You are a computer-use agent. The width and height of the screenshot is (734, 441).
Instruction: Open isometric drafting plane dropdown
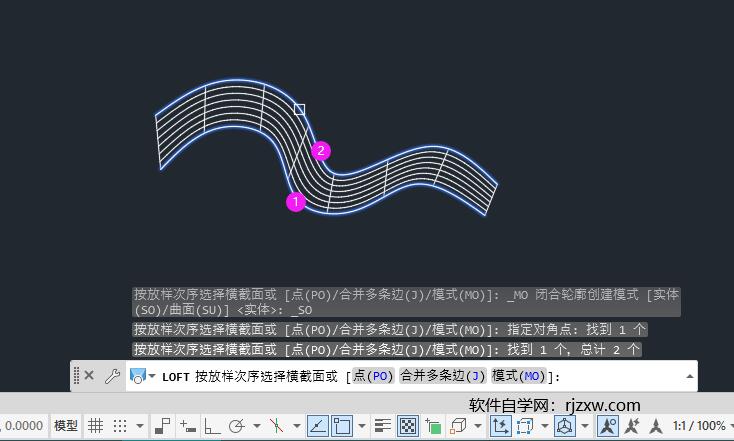tap(297, 426)
